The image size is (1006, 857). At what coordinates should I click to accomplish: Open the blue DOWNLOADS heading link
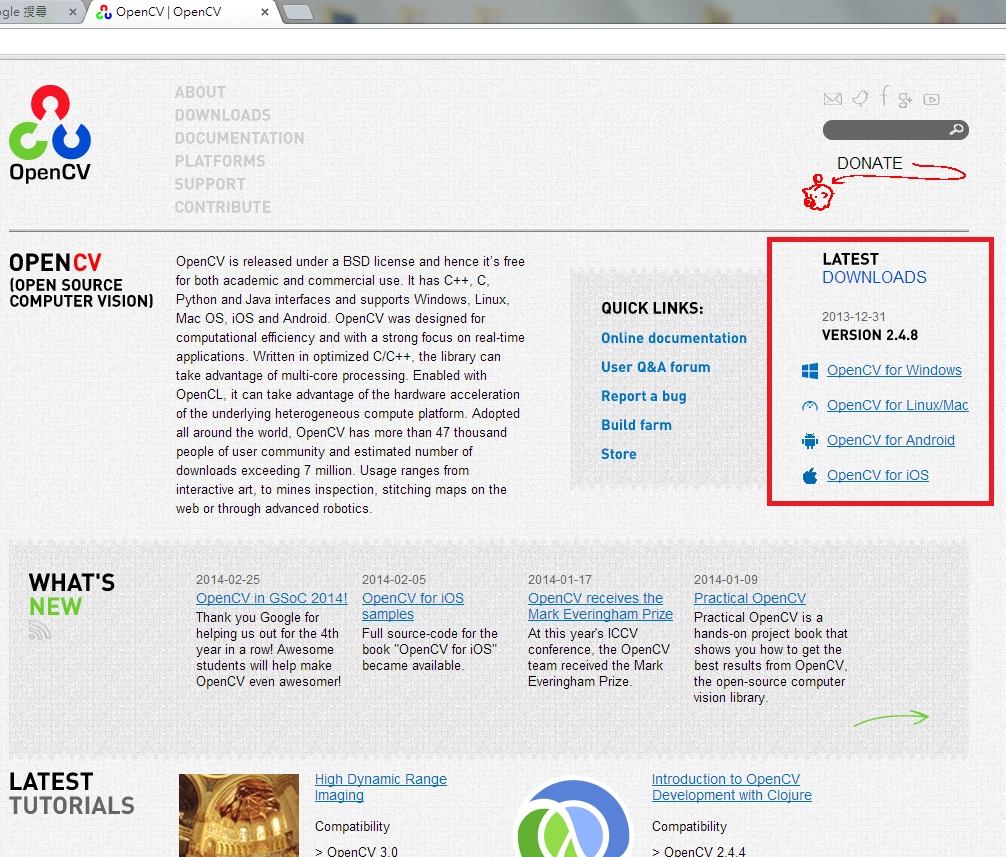point(874,277)
